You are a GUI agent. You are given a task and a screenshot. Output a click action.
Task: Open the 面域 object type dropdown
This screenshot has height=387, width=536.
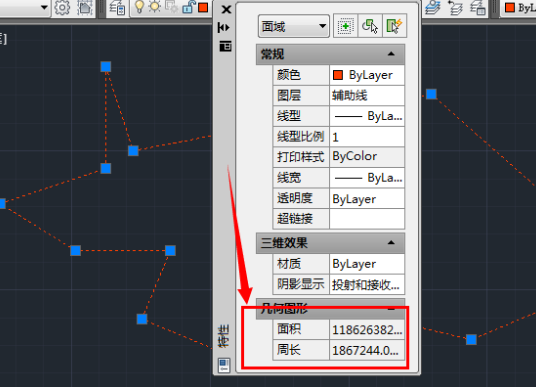point(294,26)
